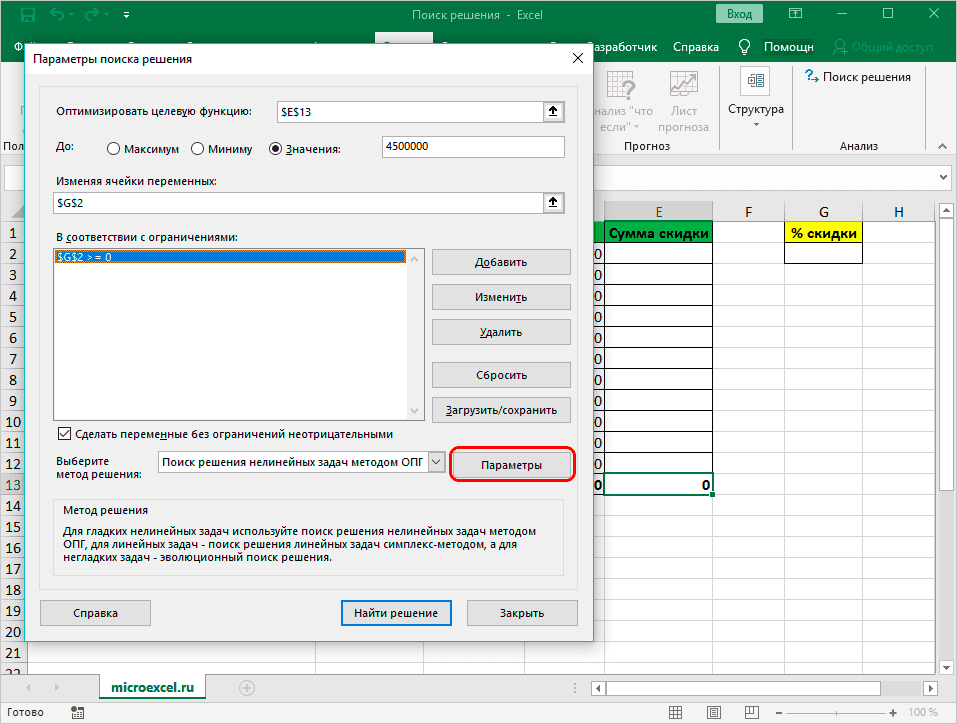Click the range selector icon for $G$2 field
Screen dimensions: 957x724
coord(552,203)
